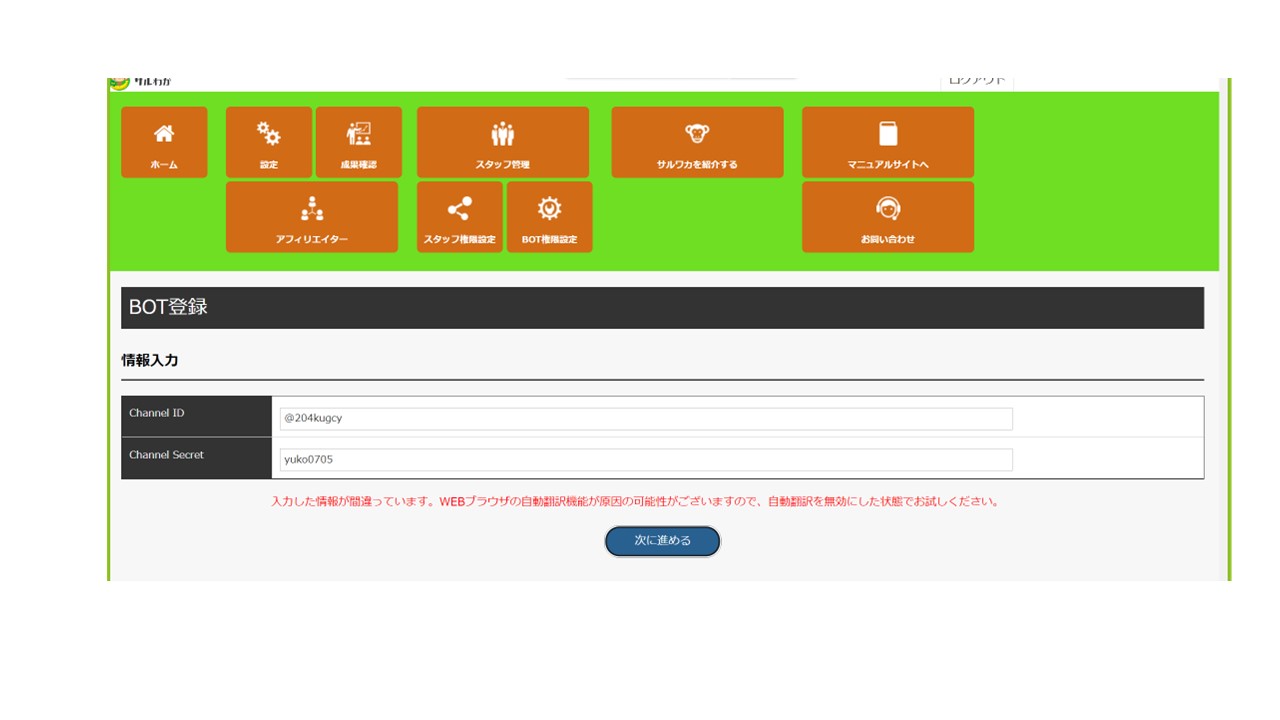The width and height of the screenshot is (1280, 720).
Task: Click the Channel ID label cell
Action: tap(196, 417)
